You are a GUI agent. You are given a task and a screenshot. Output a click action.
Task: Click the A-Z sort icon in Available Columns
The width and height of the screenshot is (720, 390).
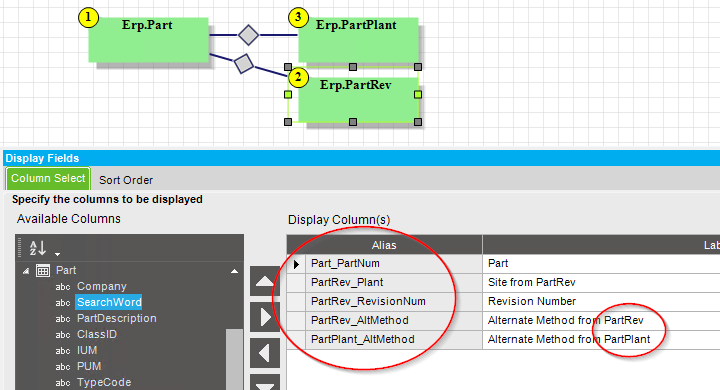click(38, 248)
